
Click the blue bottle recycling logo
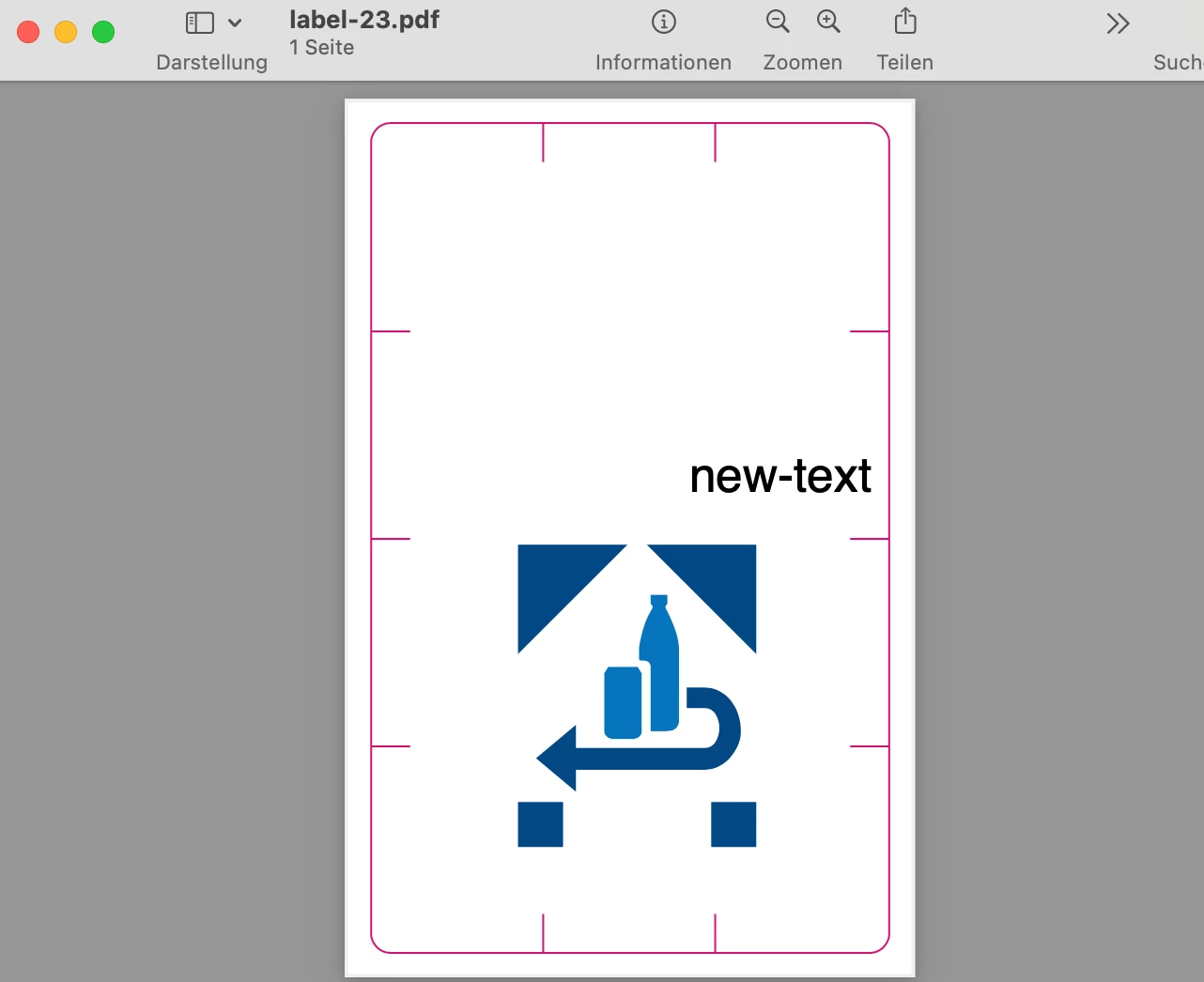click(x=637, y=696)
